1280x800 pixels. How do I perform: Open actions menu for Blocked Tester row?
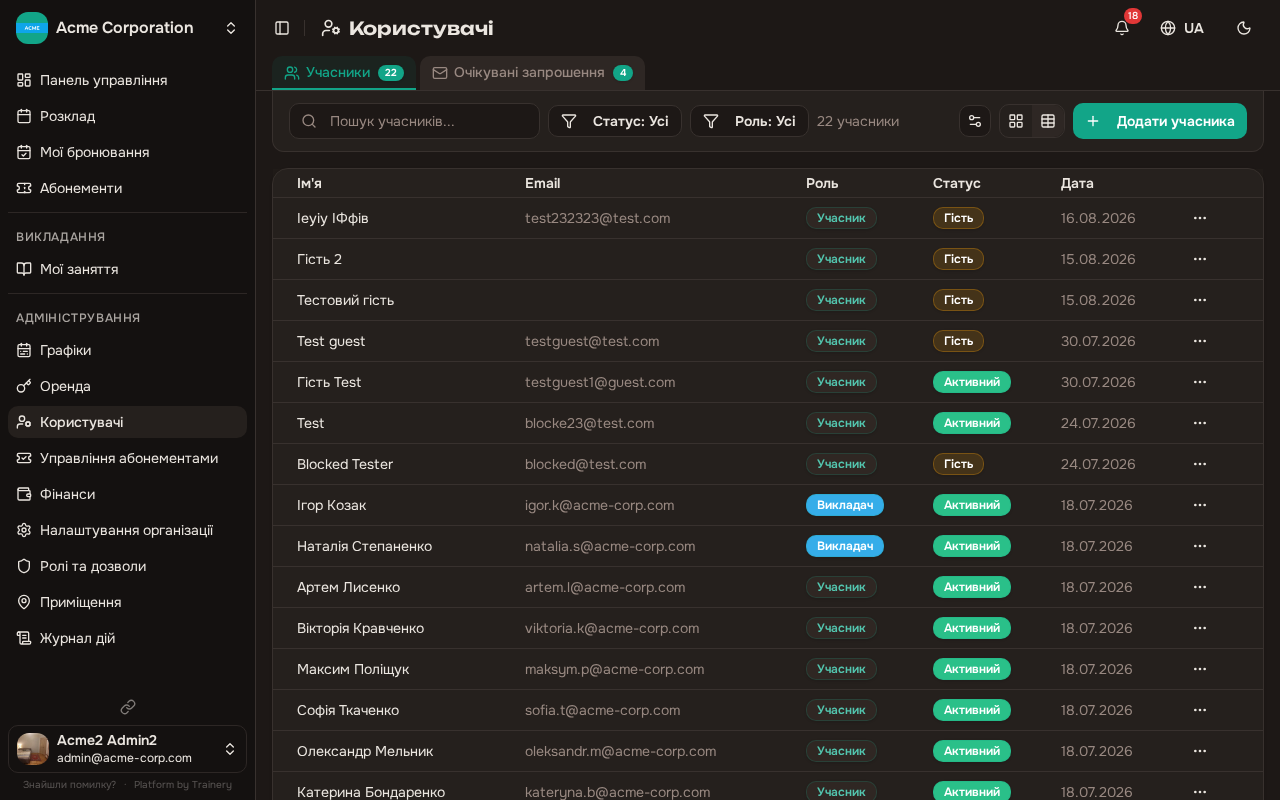click(x=1200, y=464)
